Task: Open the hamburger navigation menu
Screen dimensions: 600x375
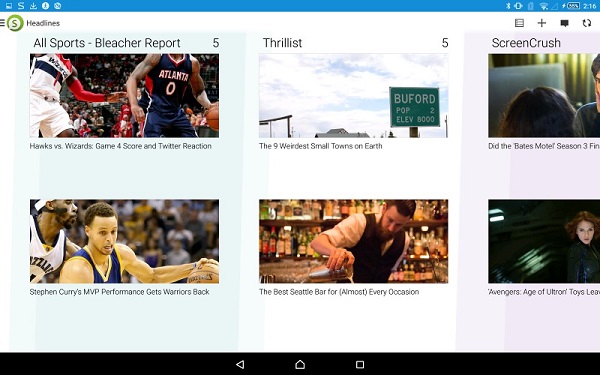Action: tap(2, 23)
